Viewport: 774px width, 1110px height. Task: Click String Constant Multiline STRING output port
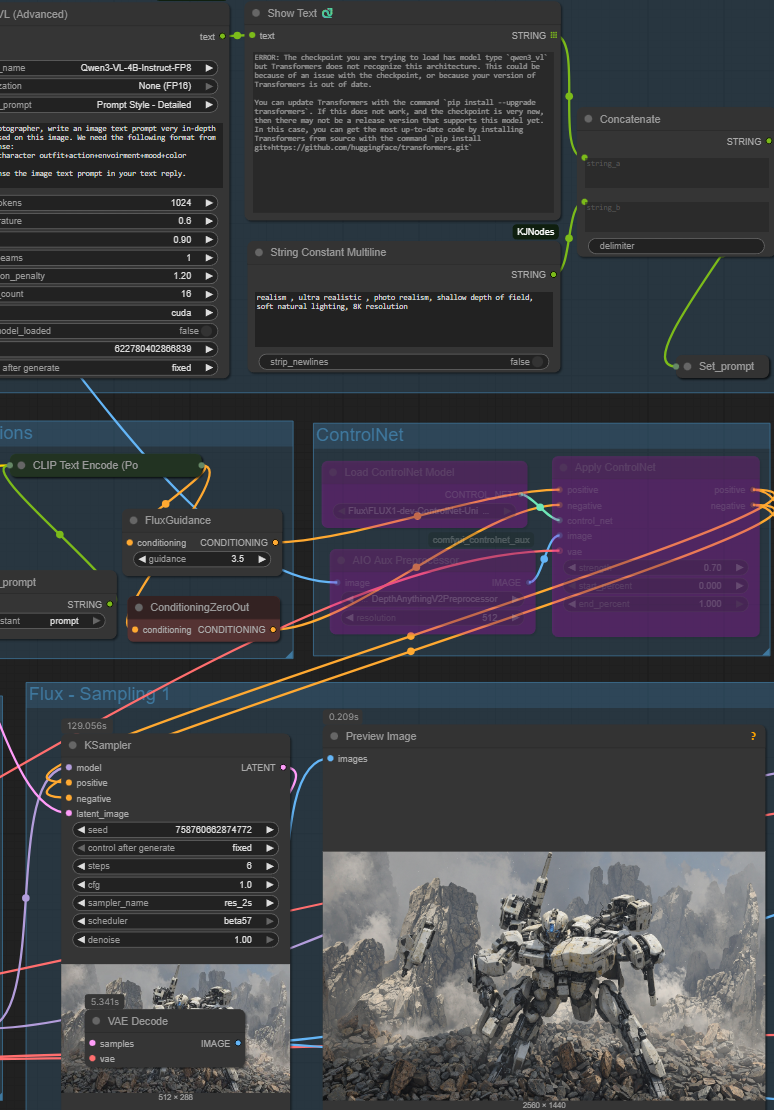click(x=554, y=275)
